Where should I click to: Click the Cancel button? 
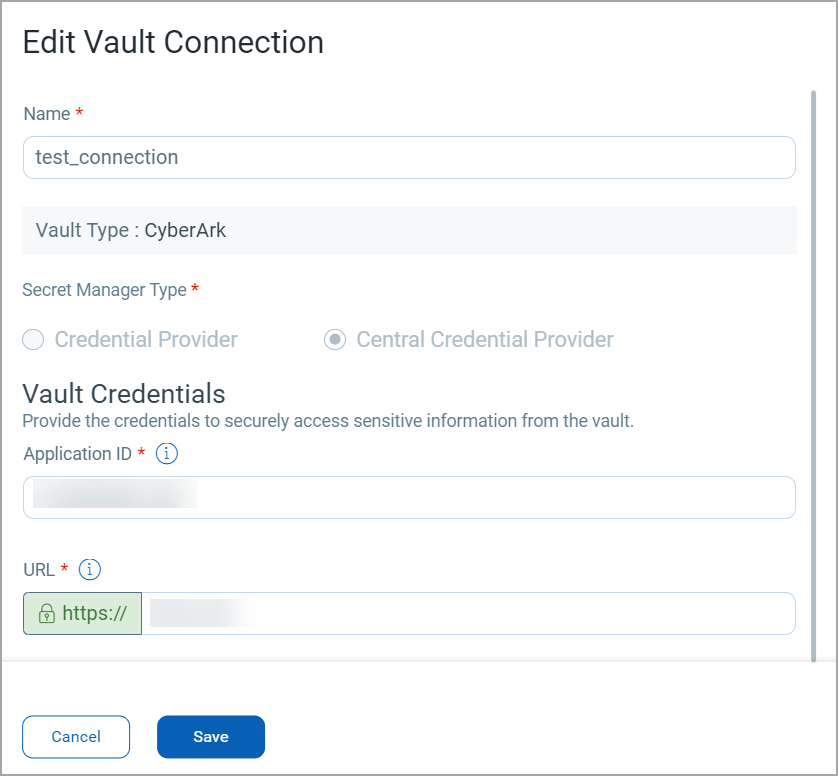[75, 736]
